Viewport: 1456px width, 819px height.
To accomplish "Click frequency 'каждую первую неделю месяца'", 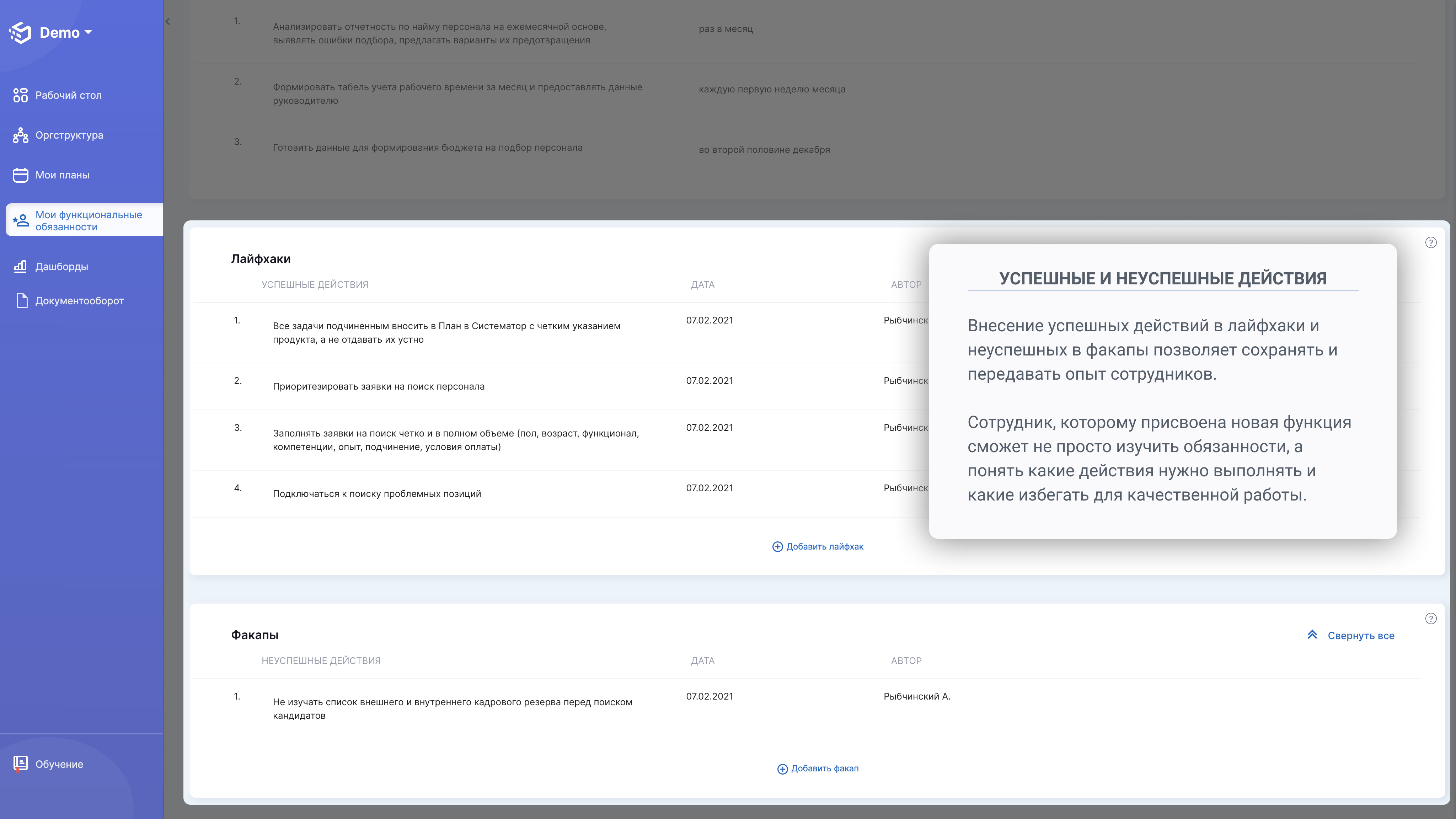I will pyautogui.click(x=772, y=89).
